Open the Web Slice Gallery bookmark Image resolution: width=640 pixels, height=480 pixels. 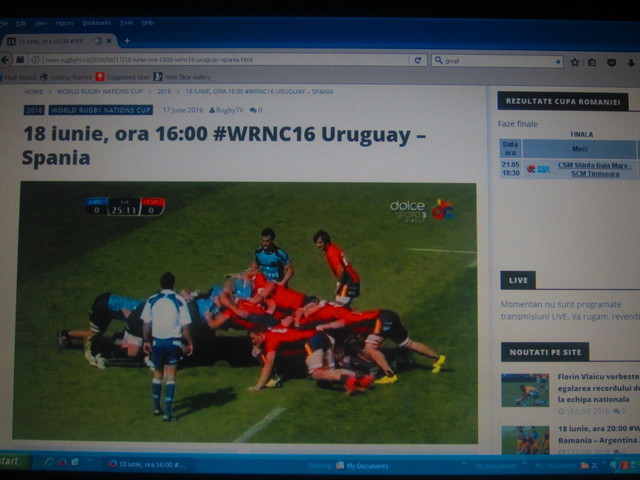pos(182,77)
